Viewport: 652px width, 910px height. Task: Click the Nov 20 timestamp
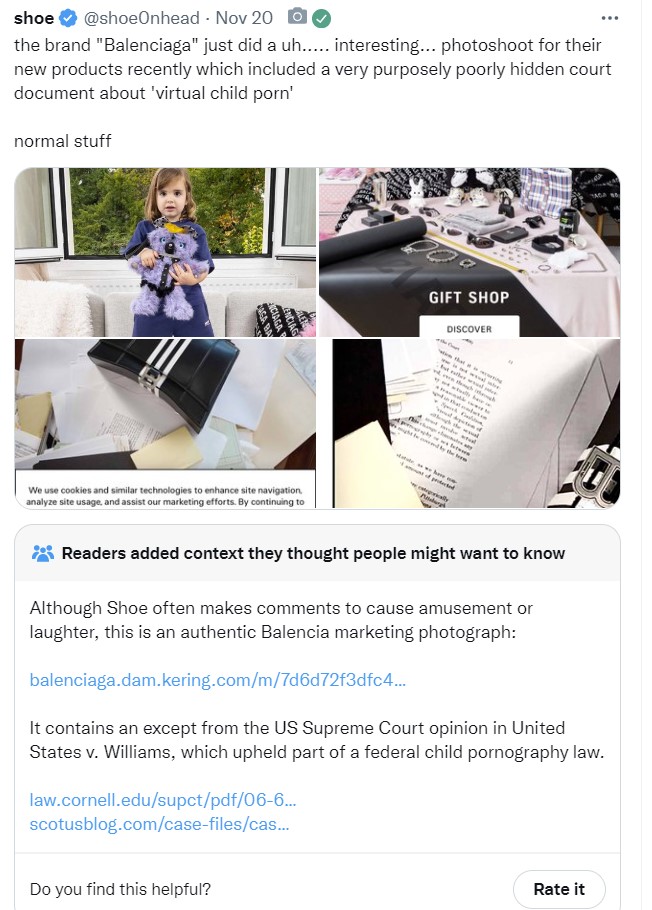tap(244, 18)
